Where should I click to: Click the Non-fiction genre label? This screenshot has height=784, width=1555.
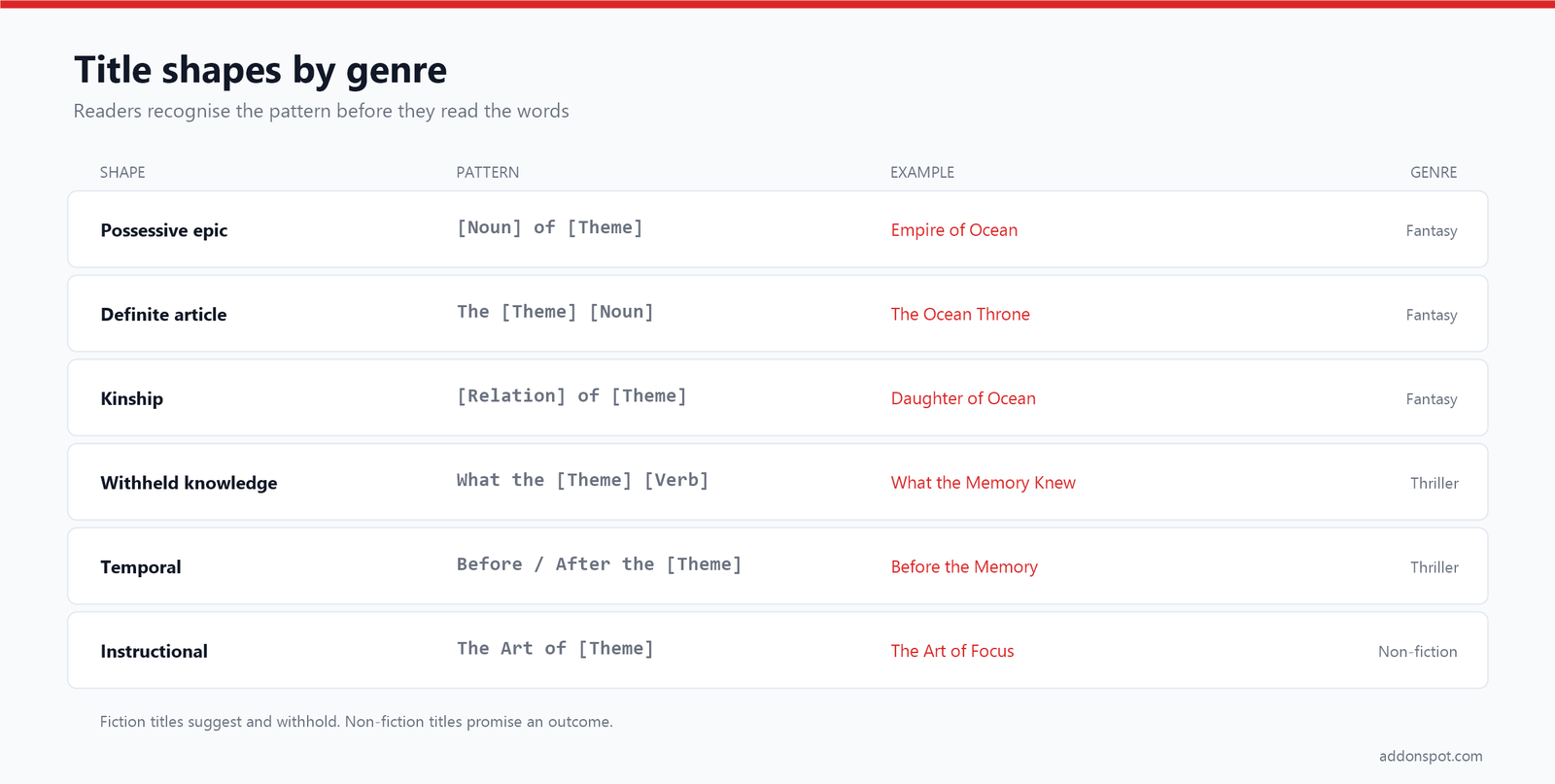tap(1418, 652)
